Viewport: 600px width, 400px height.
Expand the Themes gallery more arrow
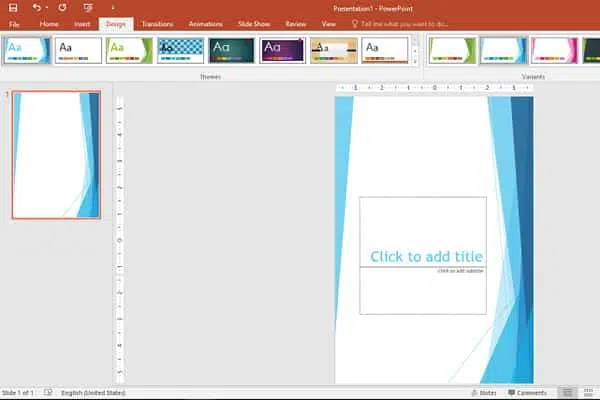(x=415, y=61)
